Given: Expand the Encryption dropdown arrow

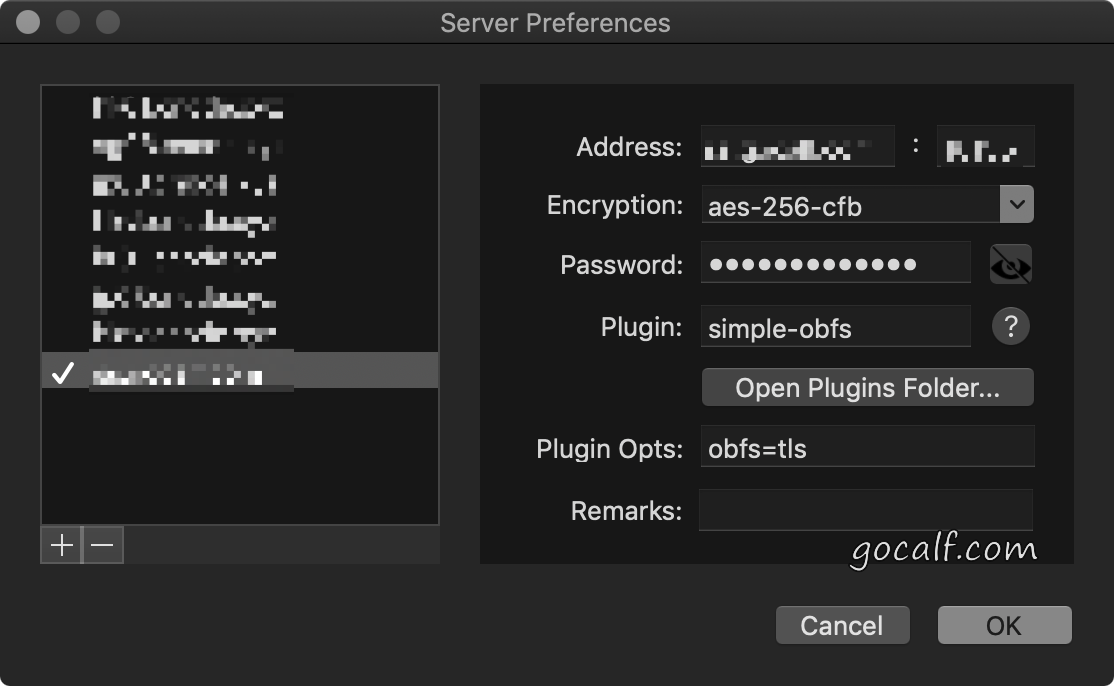Looking at the screenshot, I should click(x=1017, y=205).
